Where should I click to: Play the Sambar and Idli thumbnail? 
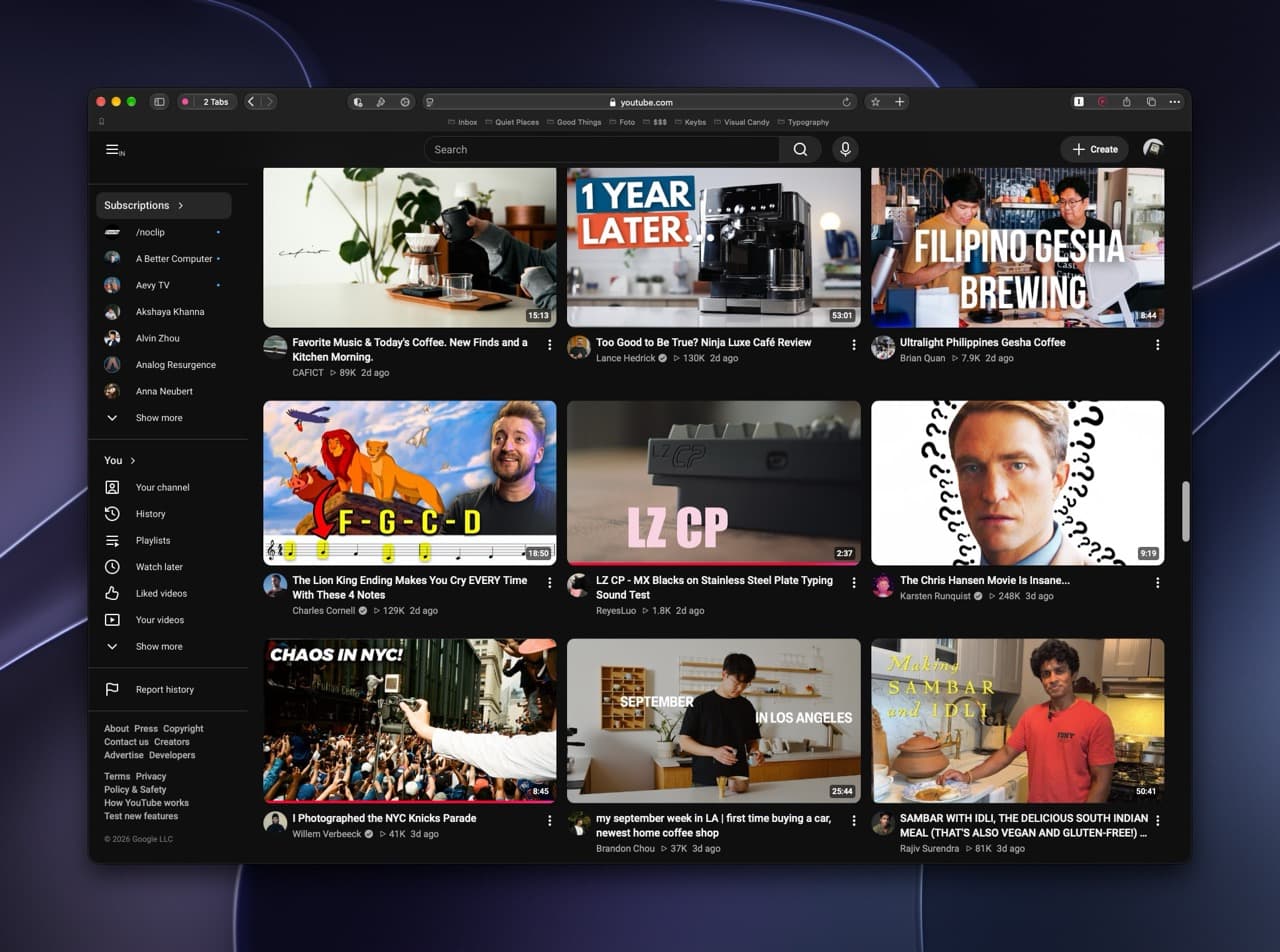(x=1018, y=721)
